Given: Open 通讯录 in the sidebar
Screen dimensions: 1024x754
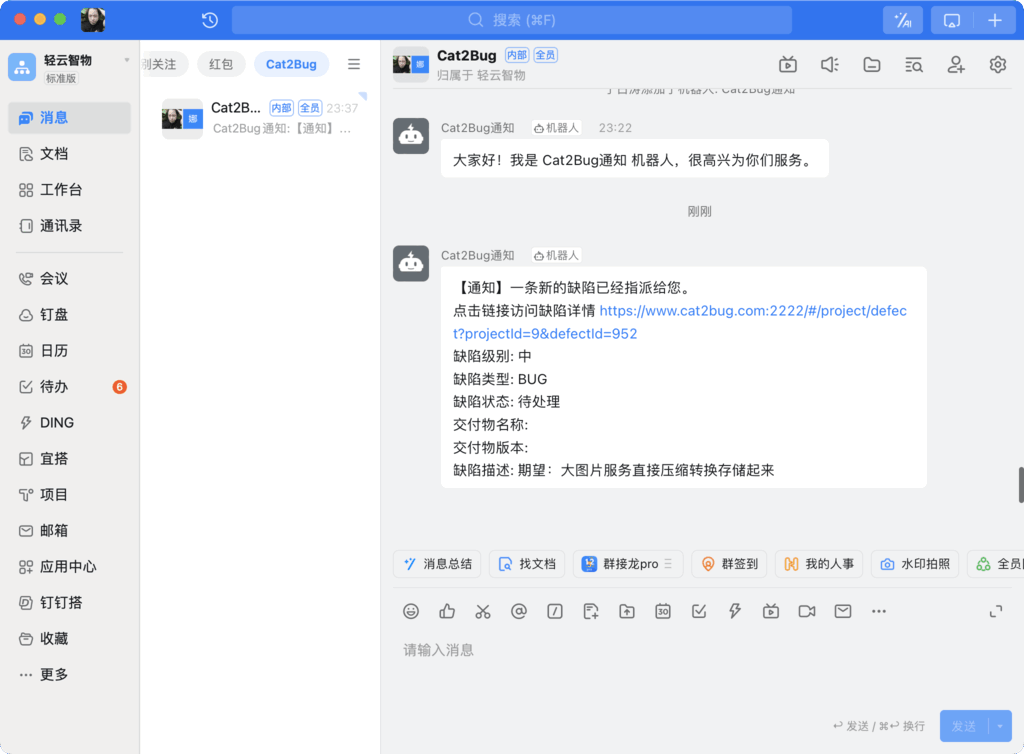Looking at the screenshot, I should [x=69, y=225].
